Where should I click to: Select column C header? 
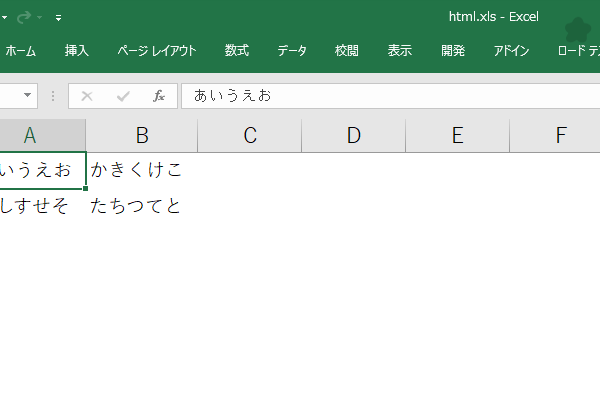(x=250, y=136)
